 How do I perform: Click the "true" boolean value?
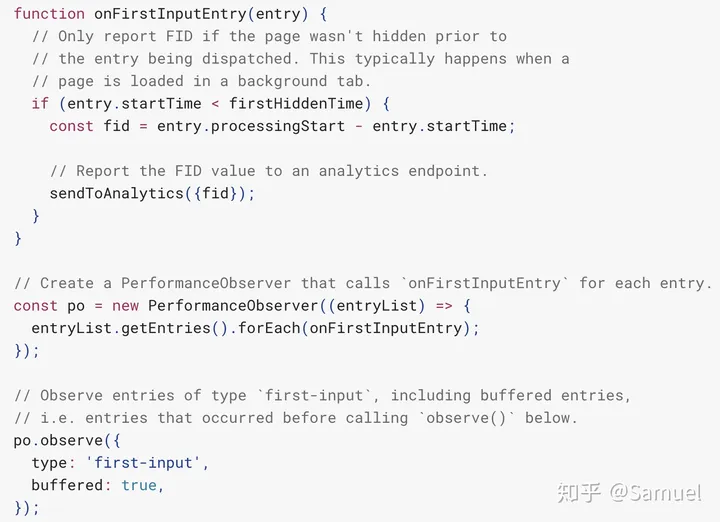coord(139,485)
